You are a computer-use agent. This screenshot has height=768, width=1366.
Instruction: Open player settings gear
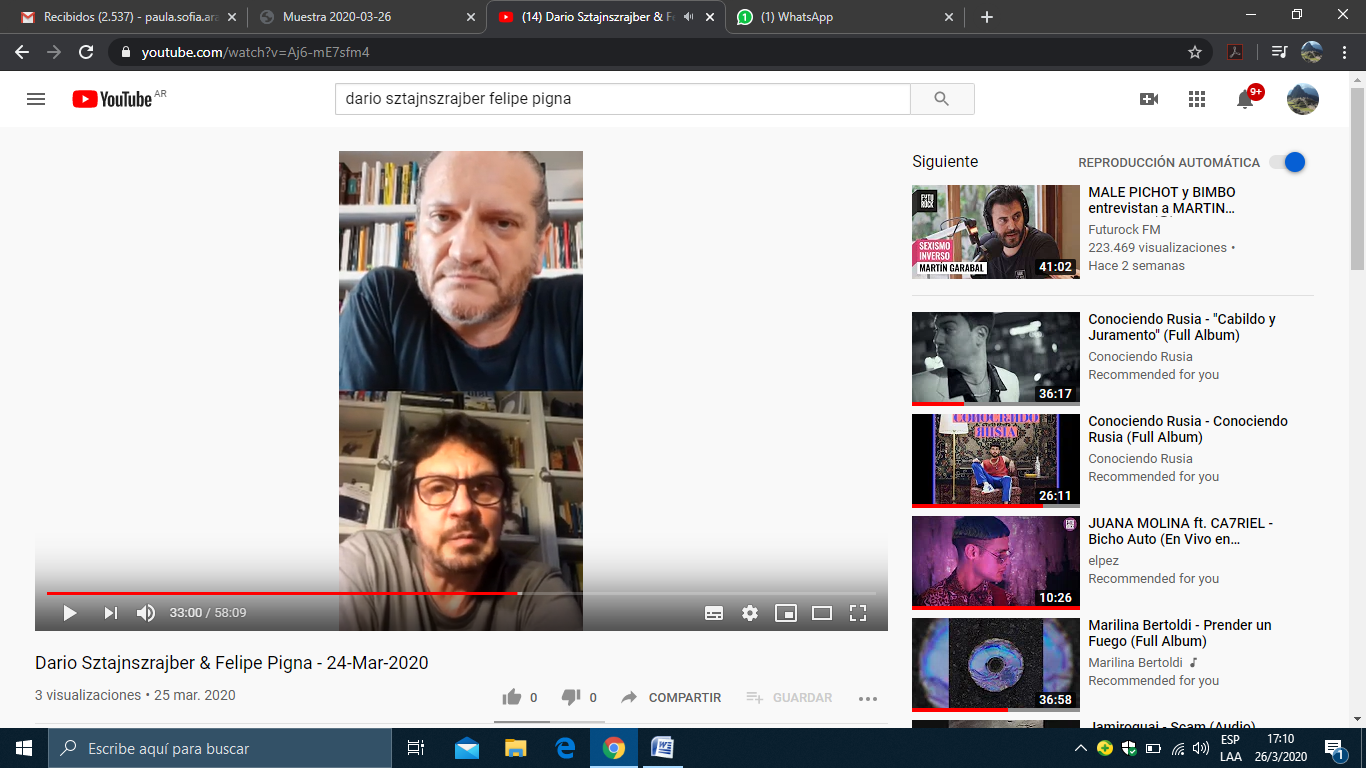(750, 613)
